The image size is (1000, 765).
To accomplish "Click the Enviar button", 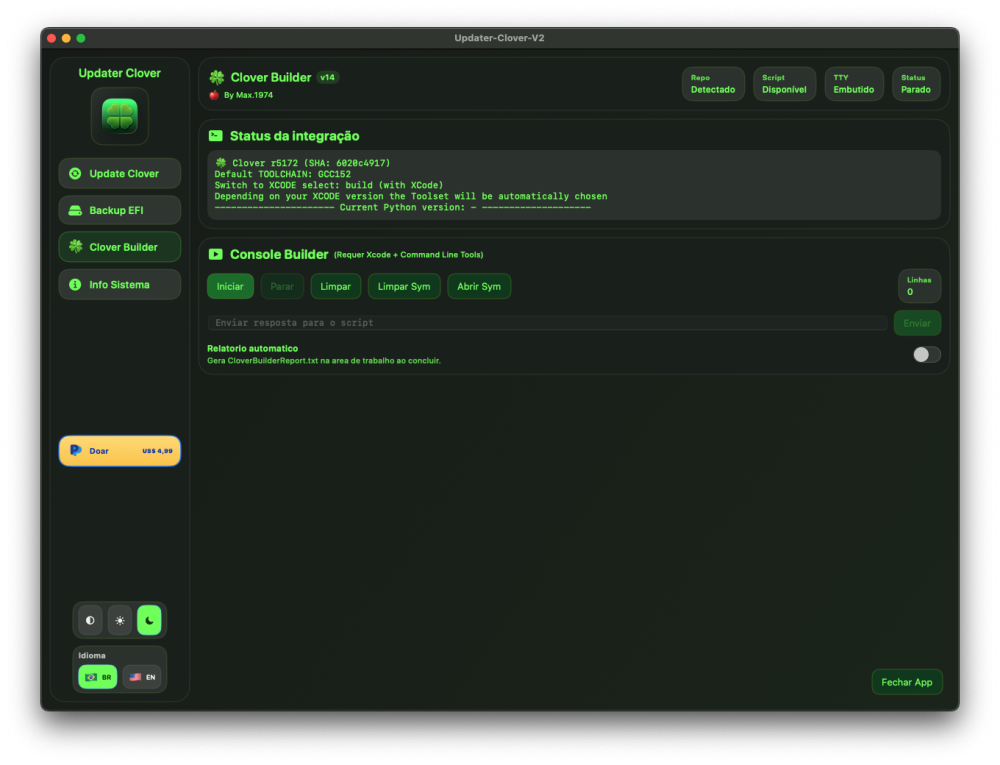I will (917, 323).
